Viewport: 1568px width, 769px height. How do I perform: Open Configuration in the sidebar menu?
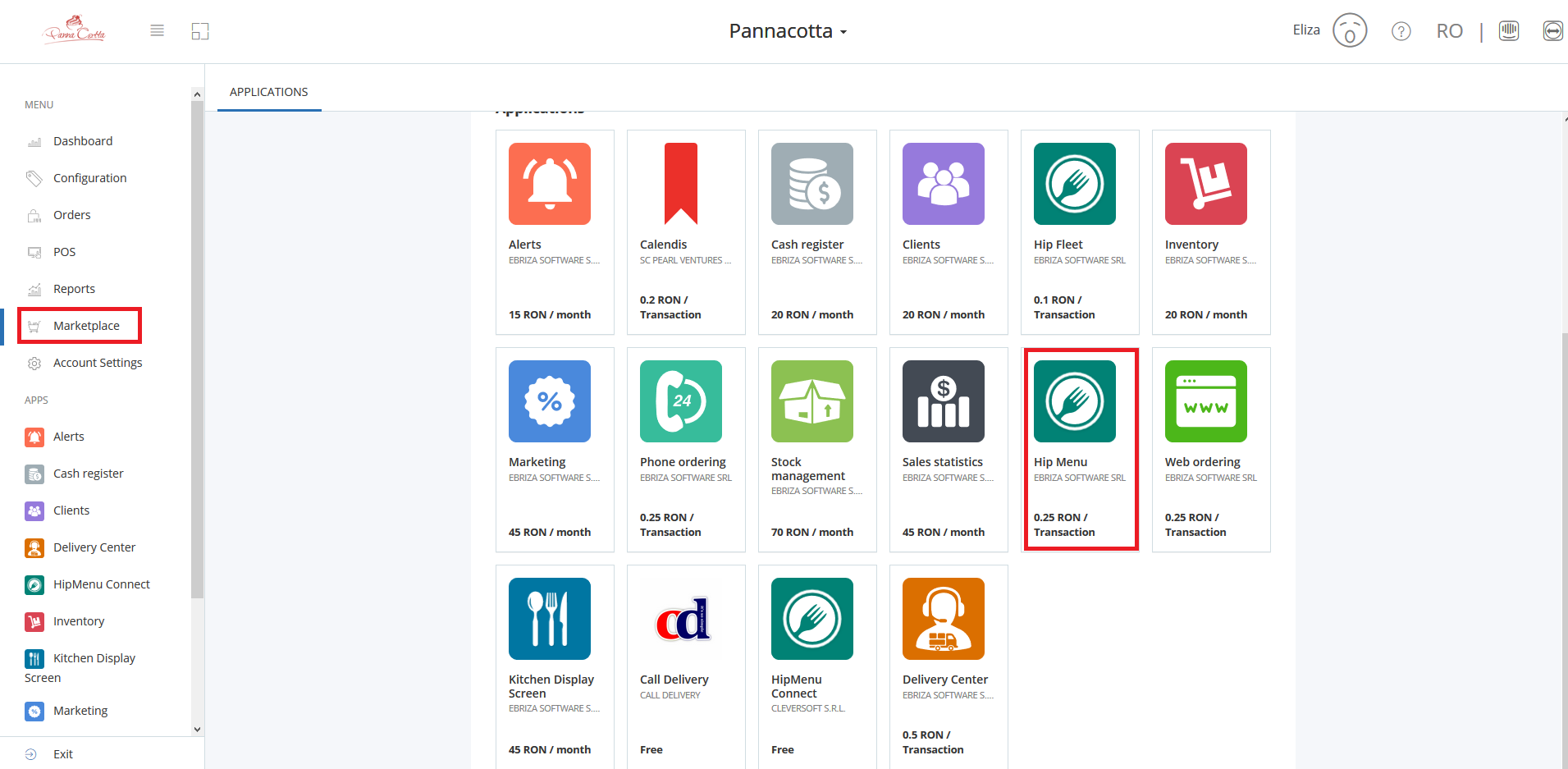pos(89,178)
